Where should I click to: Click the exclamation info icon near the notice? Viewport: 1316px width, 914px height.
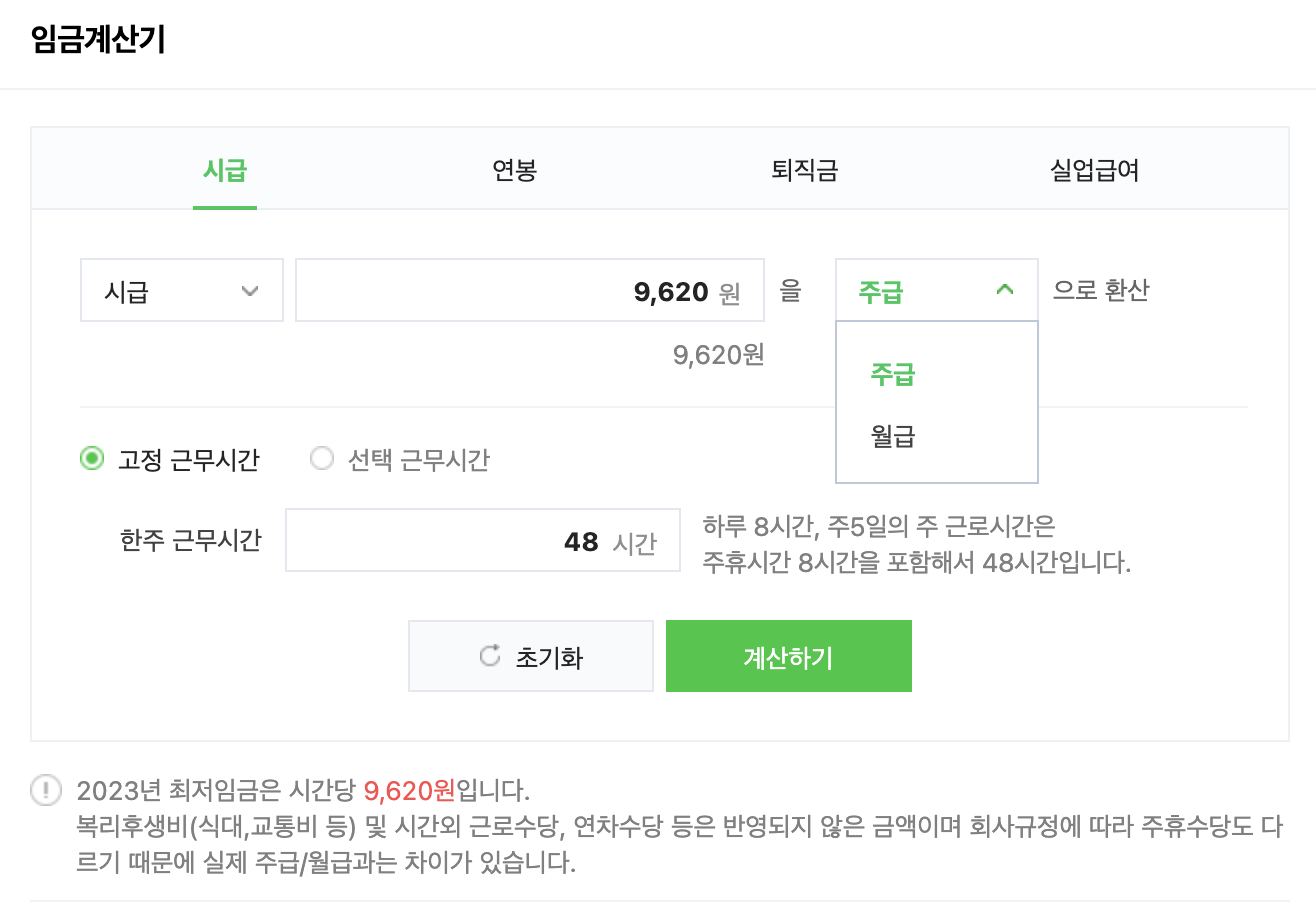tap(44, 791)
